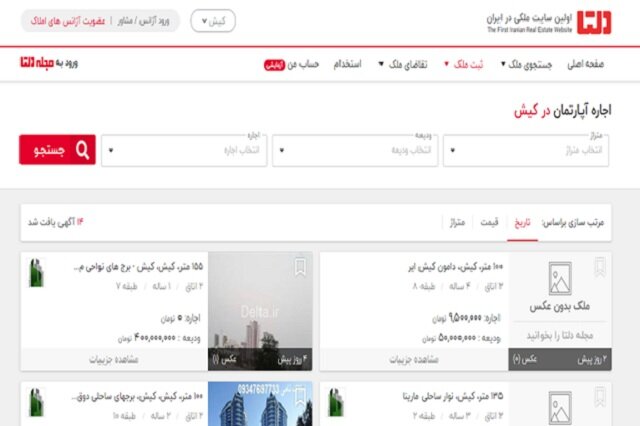Screen dimensions: 640x426
Task: Open the کیش city selector dropdown
Action: point(213,21)
